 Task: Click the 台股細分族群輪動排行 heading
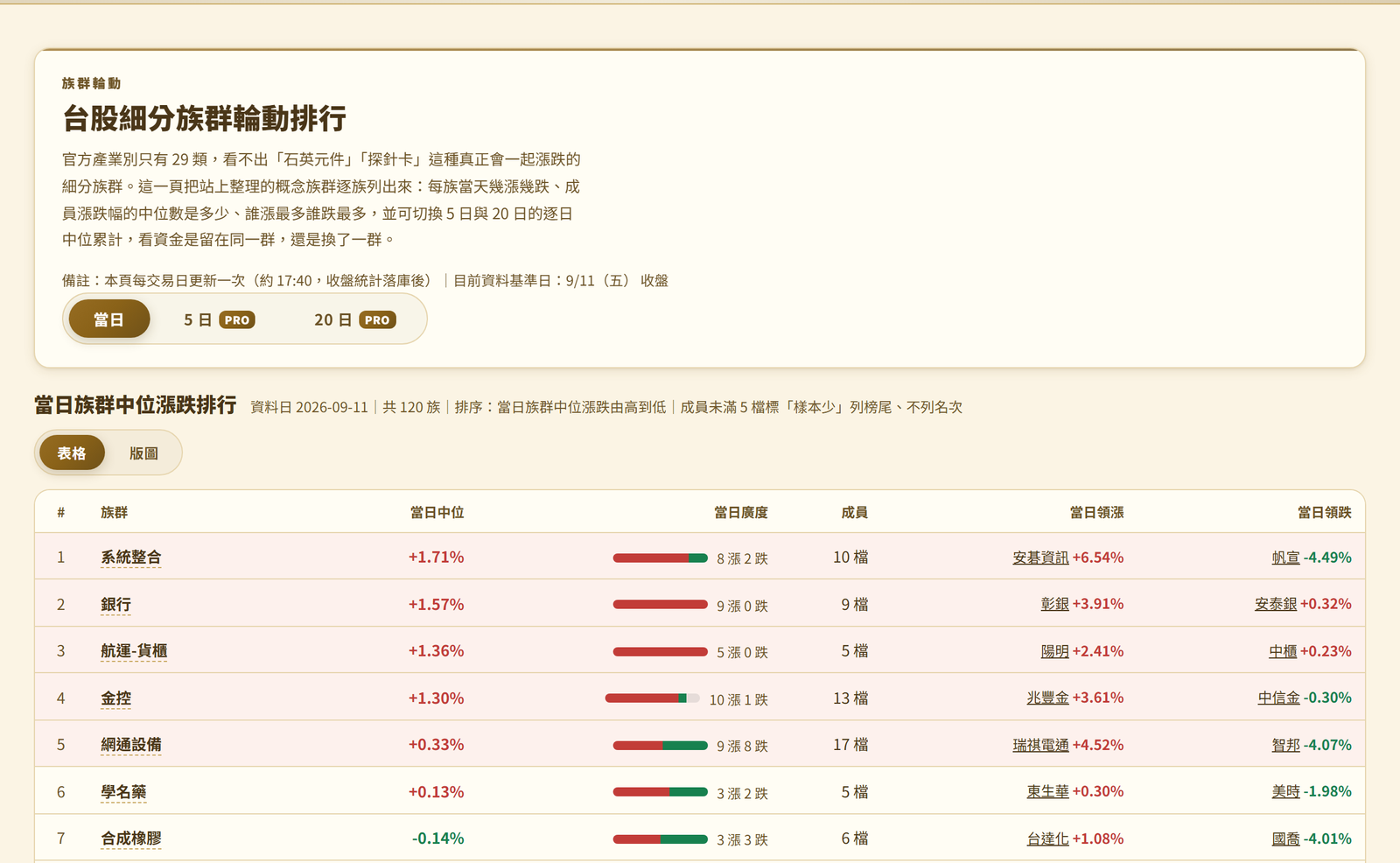tap(204, 118)
